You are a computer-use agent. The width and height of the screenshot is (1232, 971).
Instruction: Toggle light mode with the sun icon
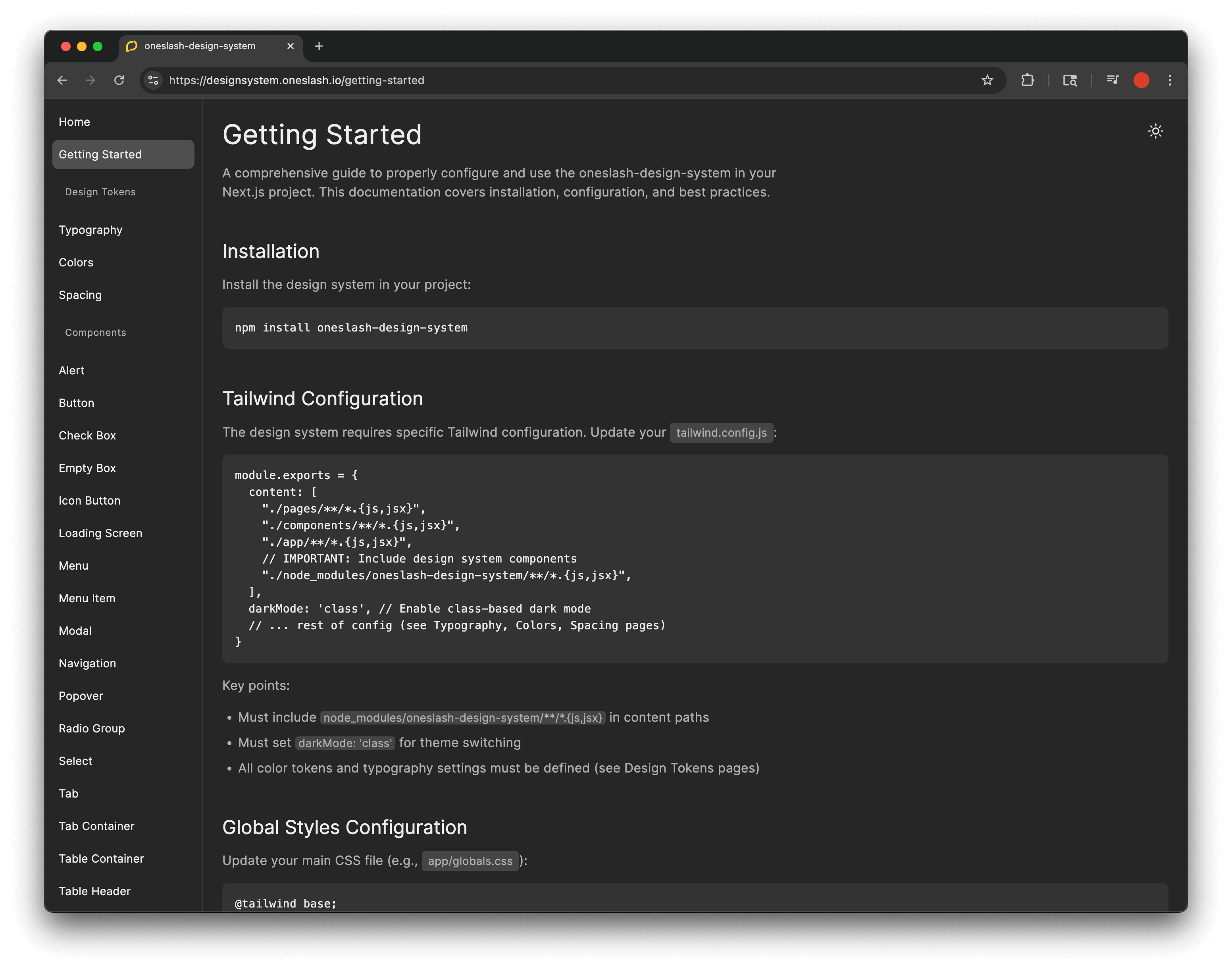pos(1156,131)
